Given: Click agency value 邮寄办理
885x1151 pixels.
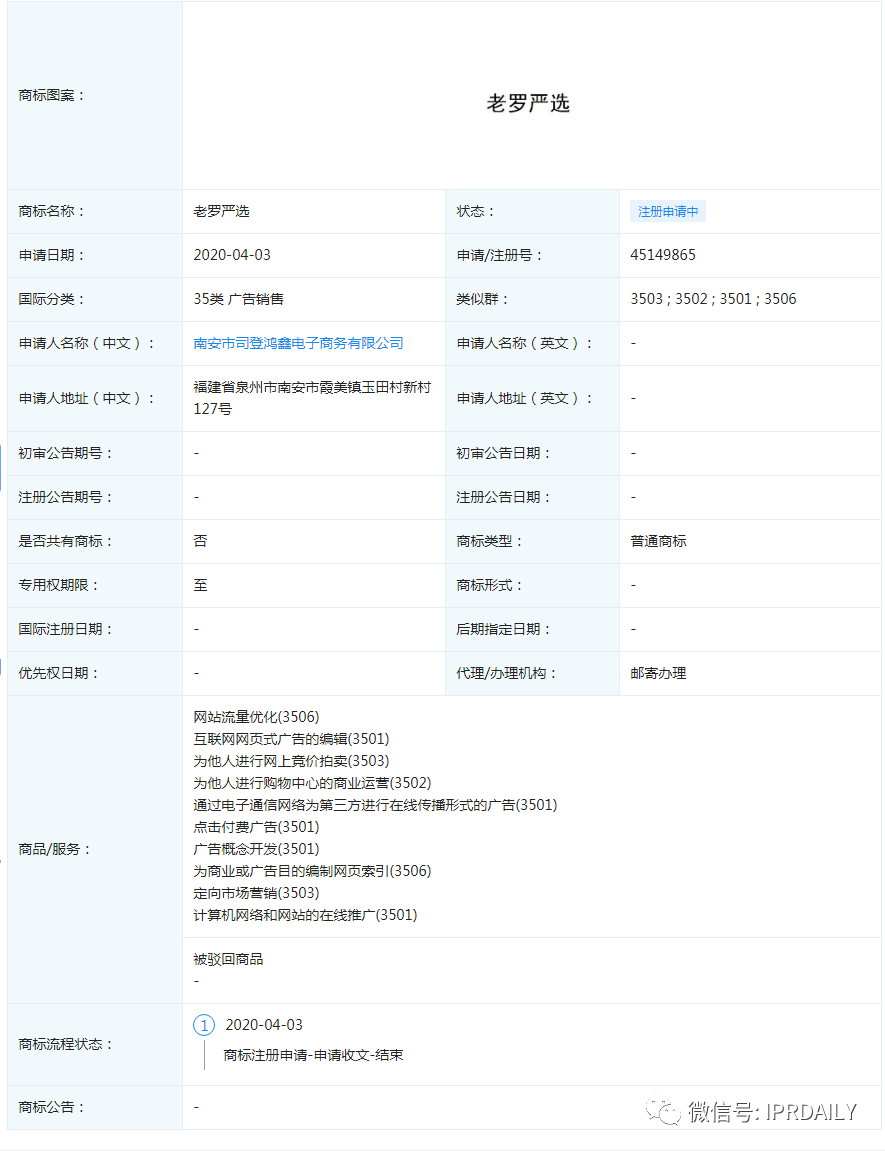Looking at the screenshot, I should 658,674.
